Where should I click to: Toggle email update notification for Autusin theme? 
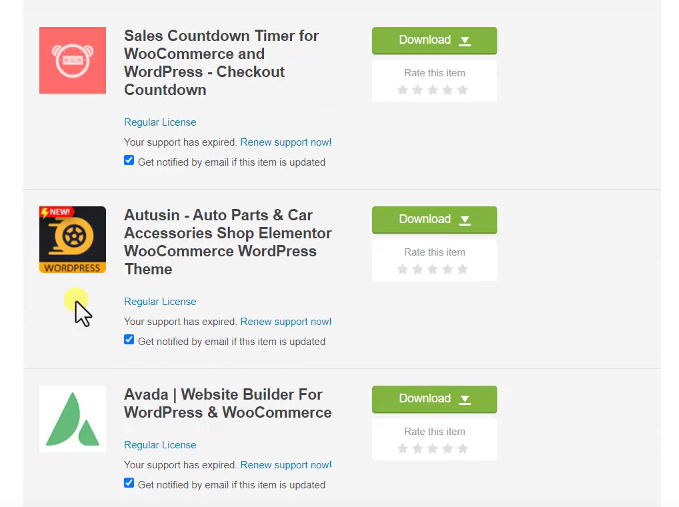point(129,339)
